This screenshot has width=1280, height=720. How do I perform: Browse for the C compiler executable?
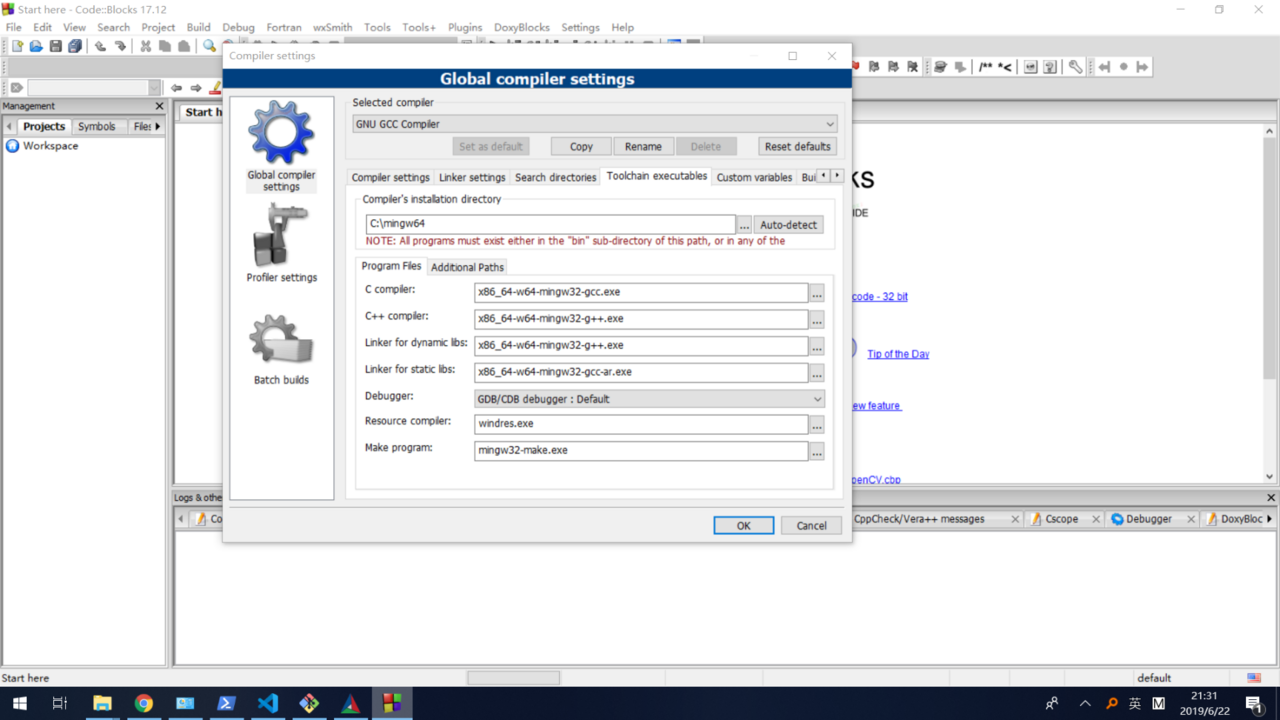point(817,293)
